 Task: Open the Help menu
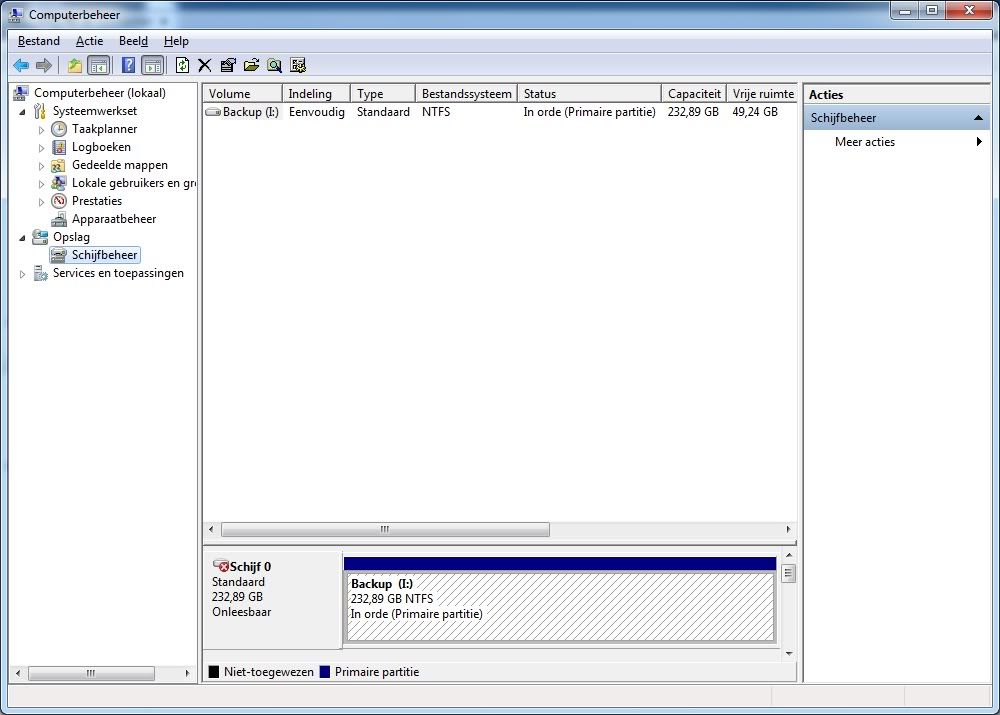[x=176, y=41]
